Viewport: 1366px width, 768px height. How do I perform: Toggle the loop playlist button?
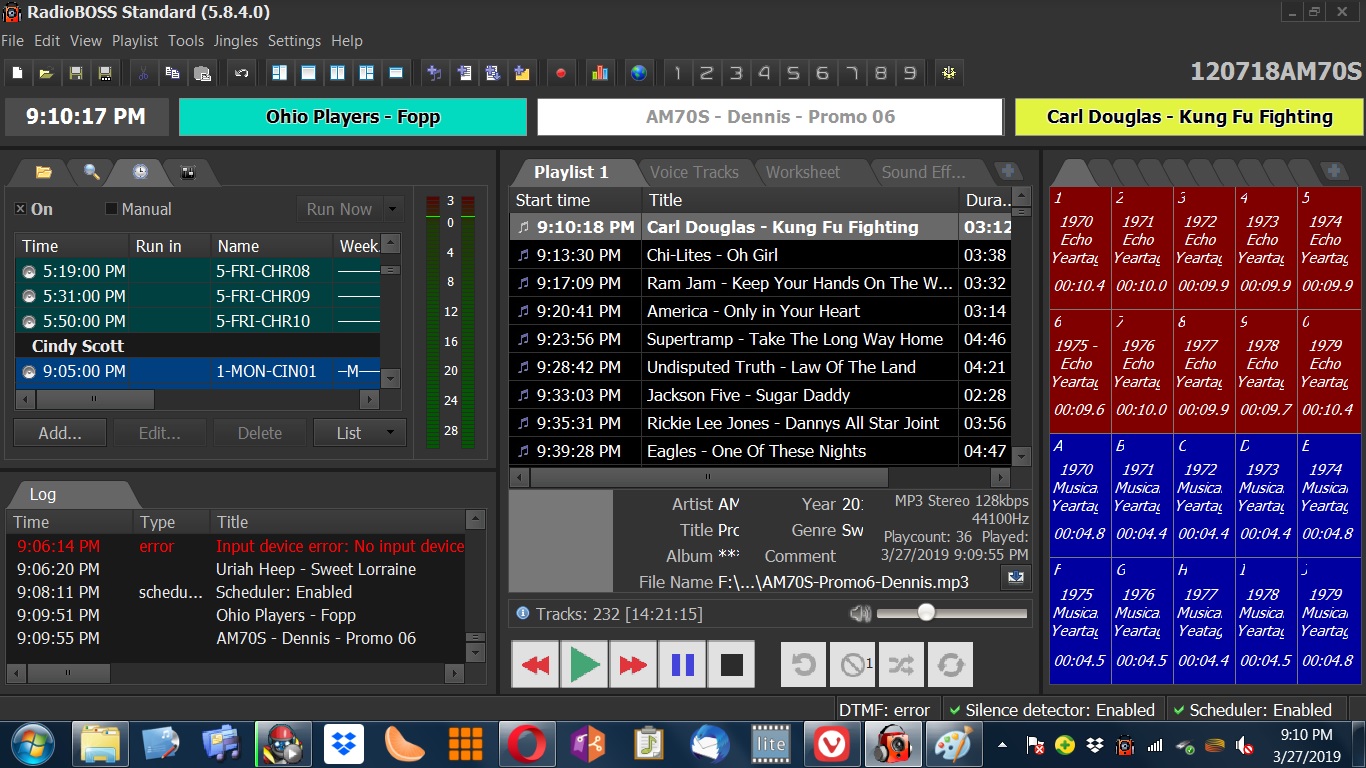(950, 665)
